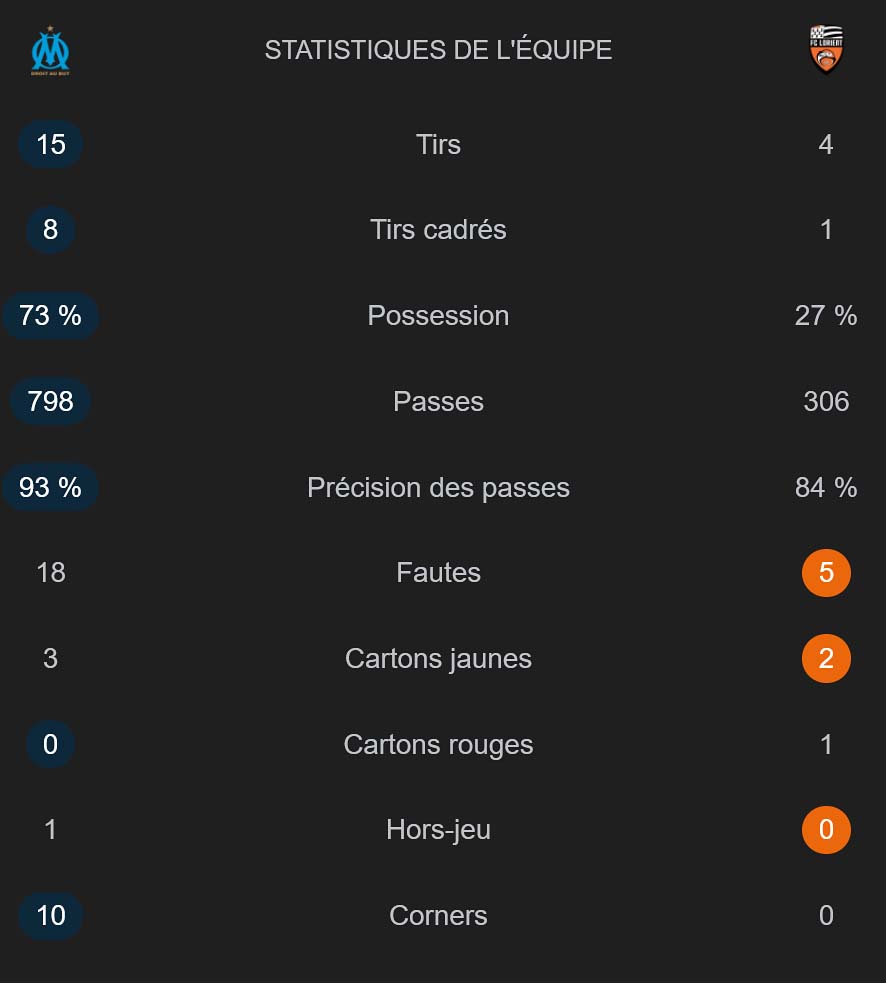Click the blue 15 shots badge
The height and width of the screenshot is (983, 886).
coord(51,144)
